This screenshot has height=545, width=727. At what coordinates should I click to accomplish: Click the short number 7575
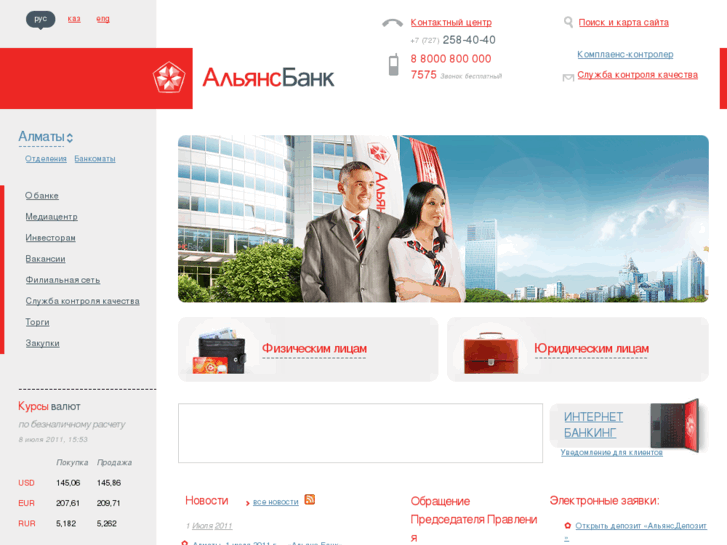pyautogui.click(x=423, y=75)
